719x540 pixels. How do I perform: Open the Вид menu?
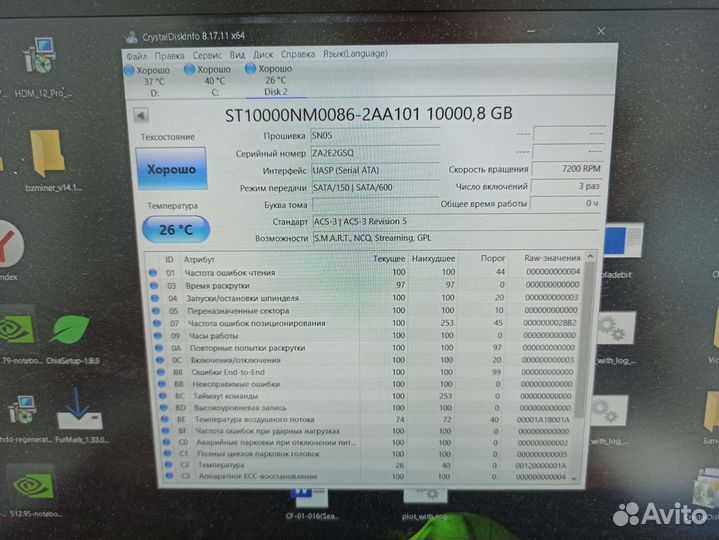pos(237,55)
